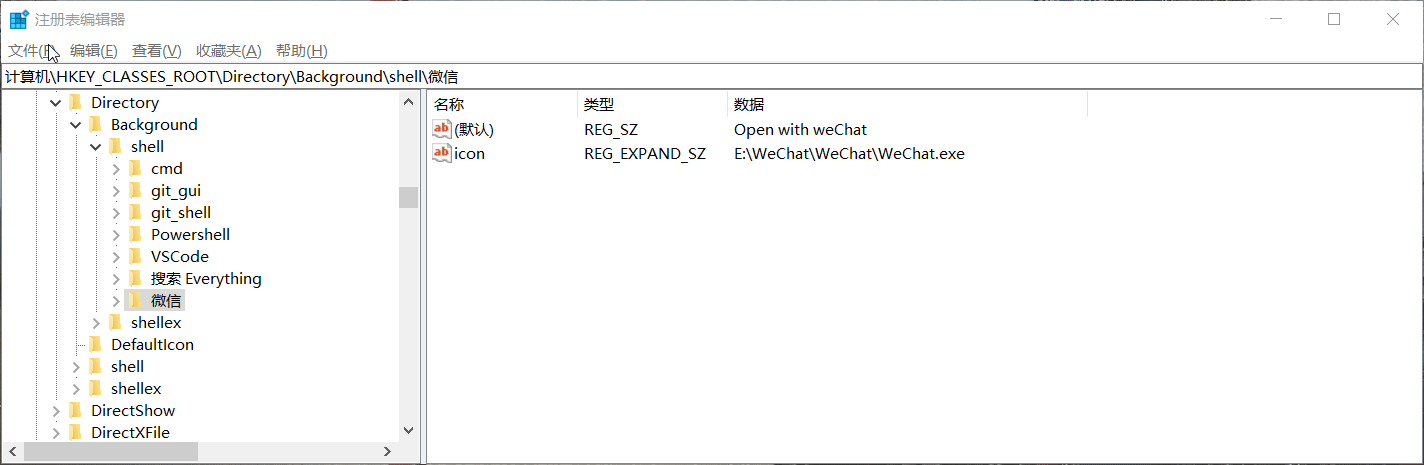Click the folder icon of the cmd key
This screenshot has height=465, width=1424.
click(135, 168)
